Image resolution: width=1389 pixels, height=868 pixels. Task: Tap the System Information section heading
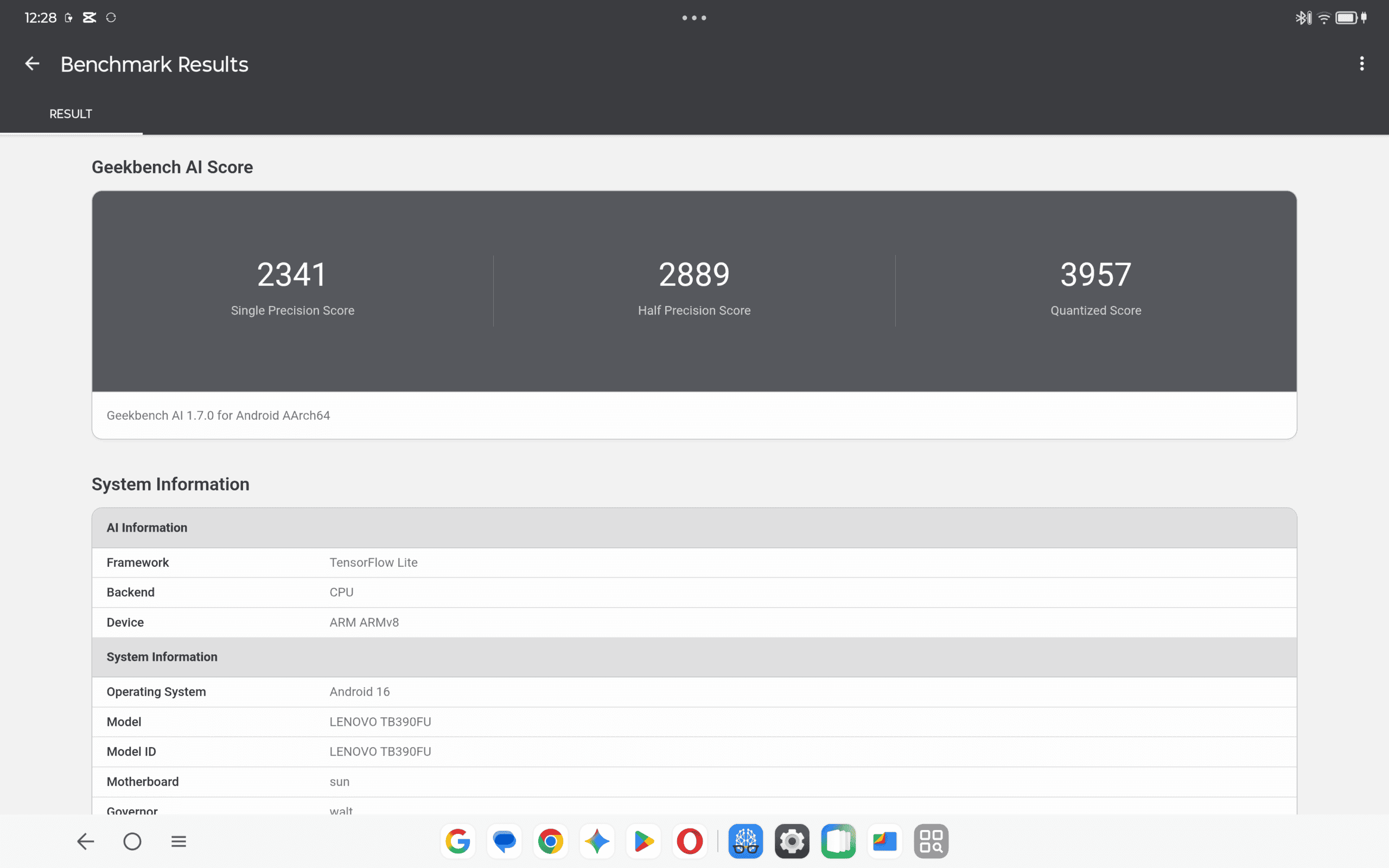pyautogui.click(x=170, y=484)
